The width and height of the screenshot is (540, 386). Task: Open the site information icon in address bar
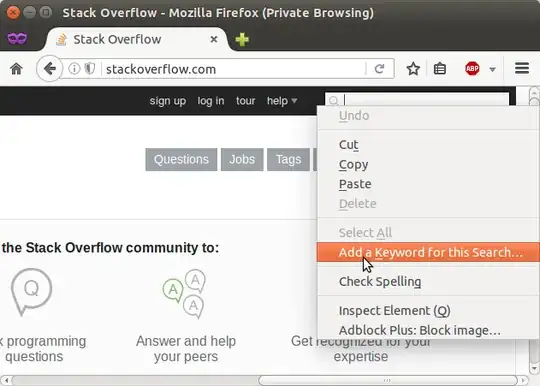(74, 69)
